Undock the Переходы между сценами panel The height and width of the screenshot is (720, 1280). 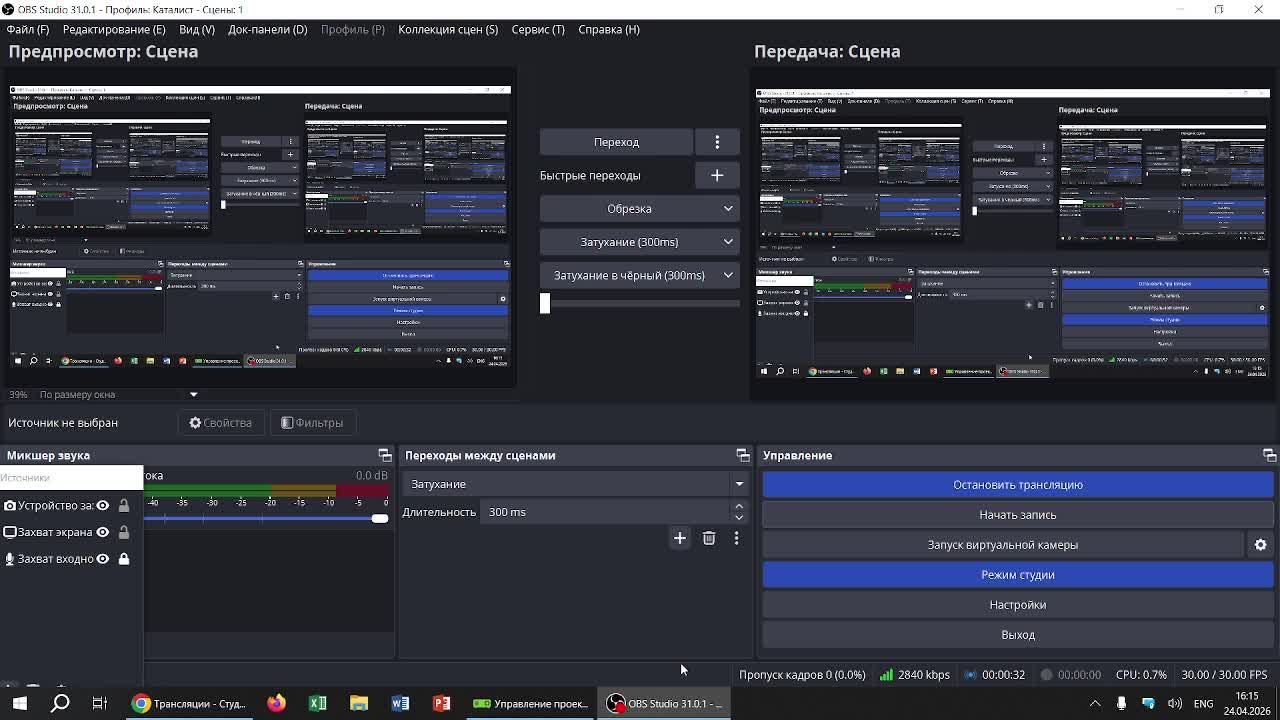[743, 456]
